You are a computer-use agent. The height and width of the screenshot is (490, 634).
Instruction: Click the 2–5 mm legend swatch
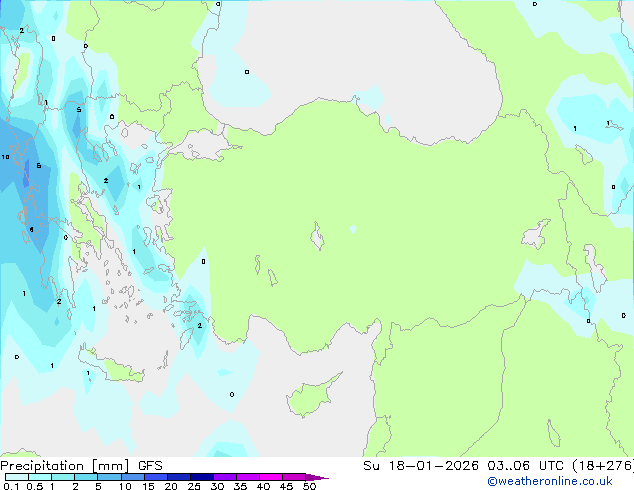click(x=86, y=477)
